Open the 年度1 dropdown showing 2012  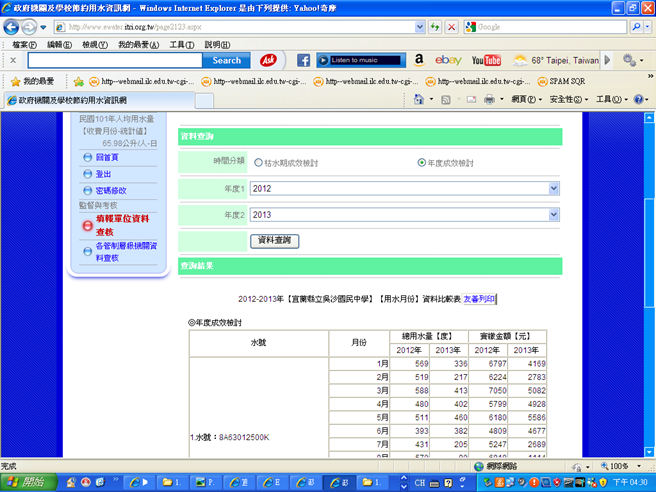pyautogui.click(x=404, y=188)
